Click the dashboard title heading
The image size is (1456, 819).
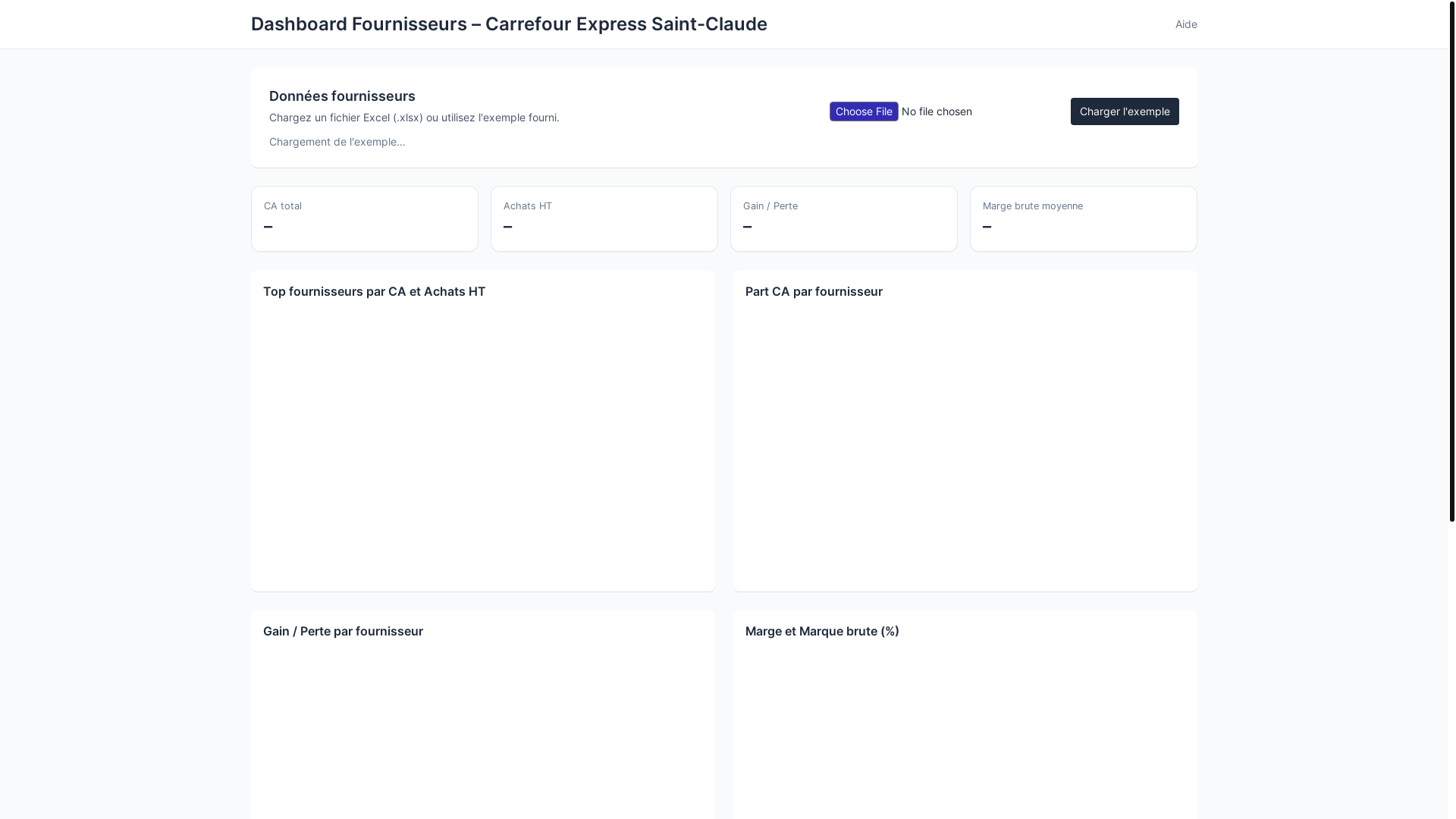pos(509,24)
